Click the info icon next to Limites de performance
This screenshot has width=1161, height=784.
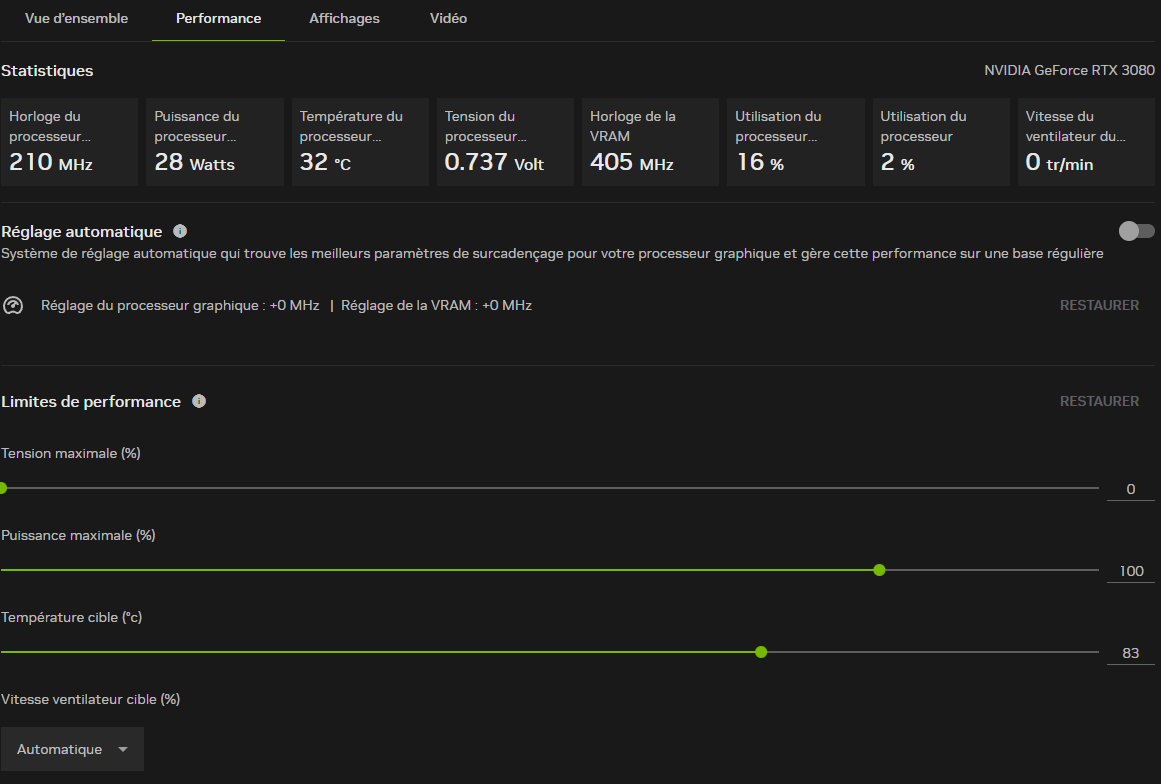click(199, 401)
